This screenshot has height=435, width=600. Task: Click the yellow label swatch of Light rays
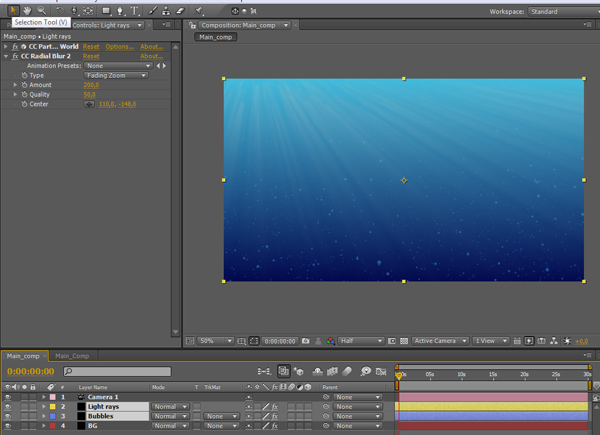point(53,406)
